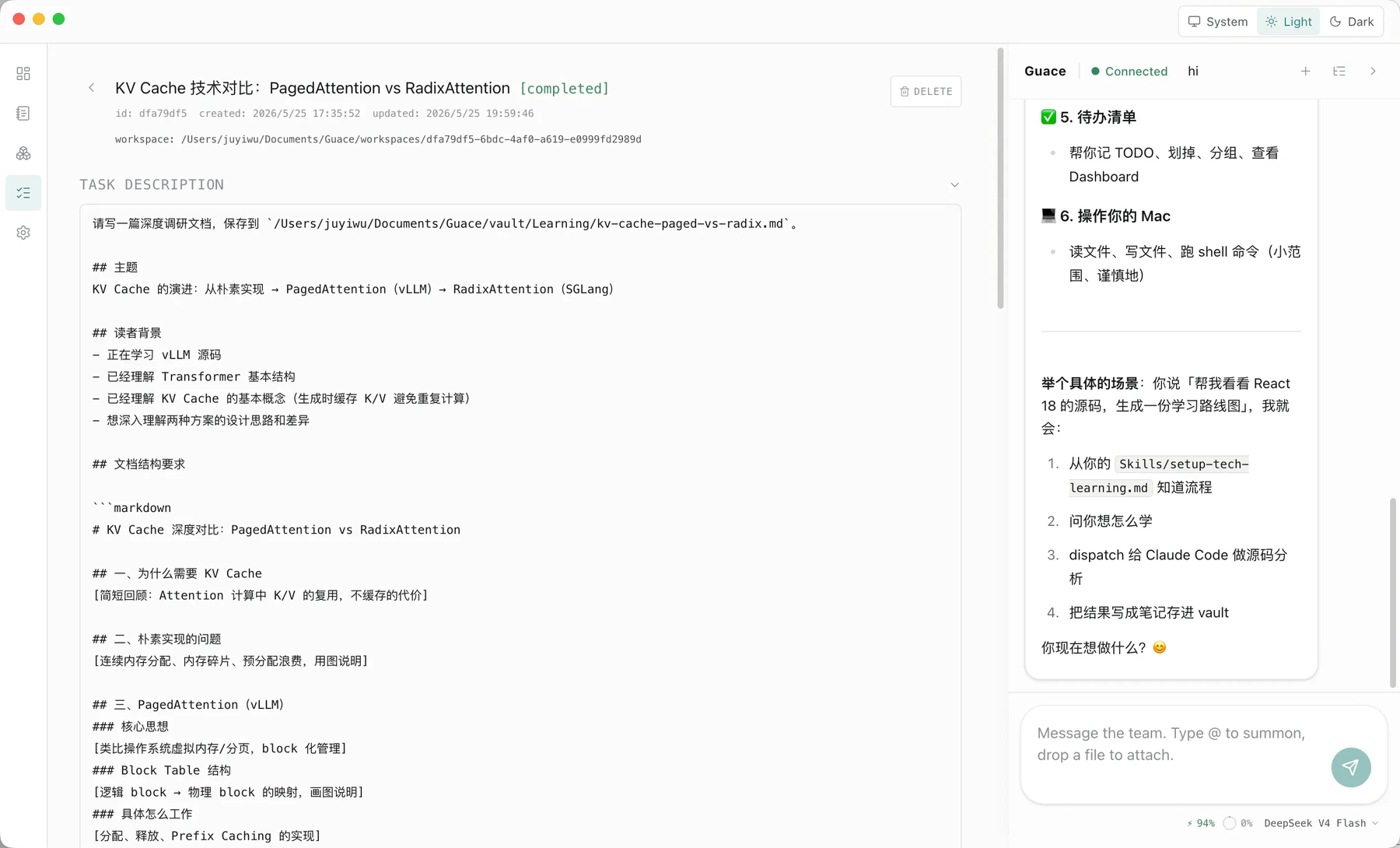Click the "## 读者背景" line

coord(127,333)
